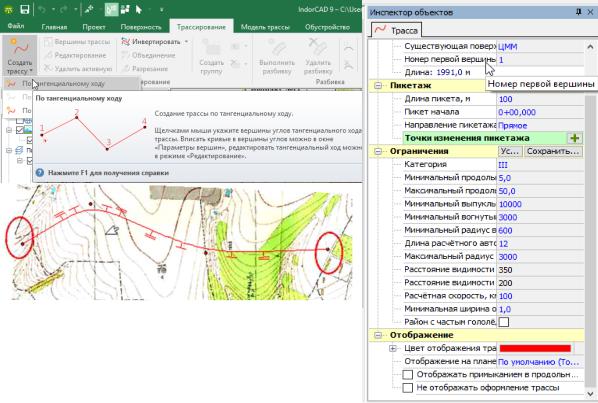
Task: Click the IndorCAD application logo icon
Action: coord(8,9)
